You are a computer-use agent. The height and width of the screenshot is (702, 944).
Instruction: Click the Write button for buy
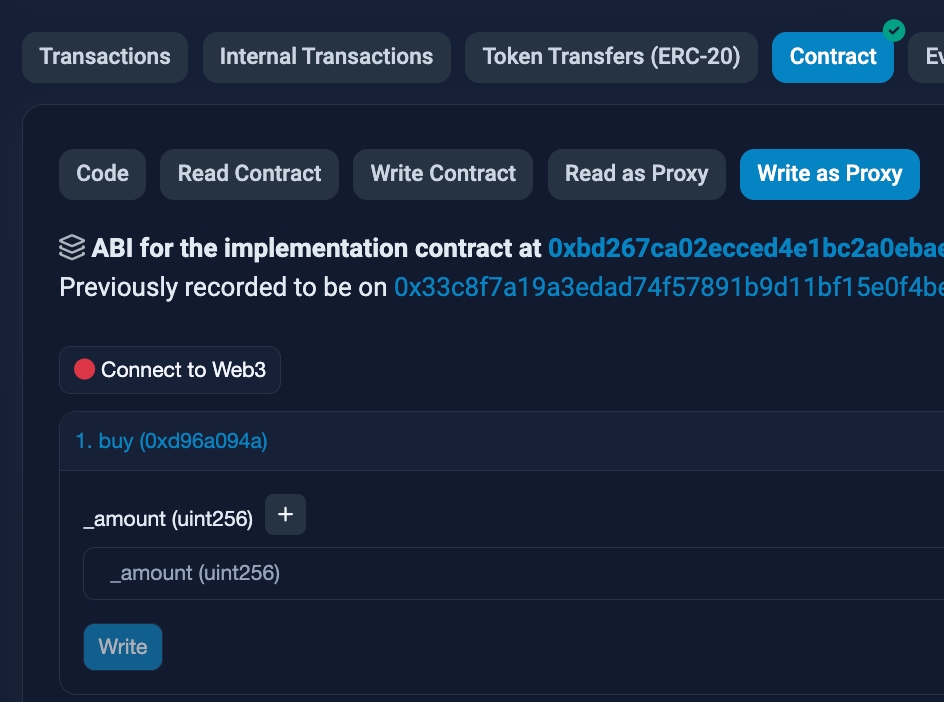122,647
